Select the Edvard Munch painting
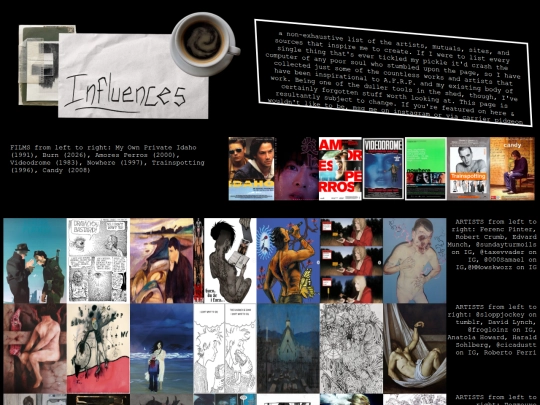Screen dimensions: 540x405 (162, 261)
